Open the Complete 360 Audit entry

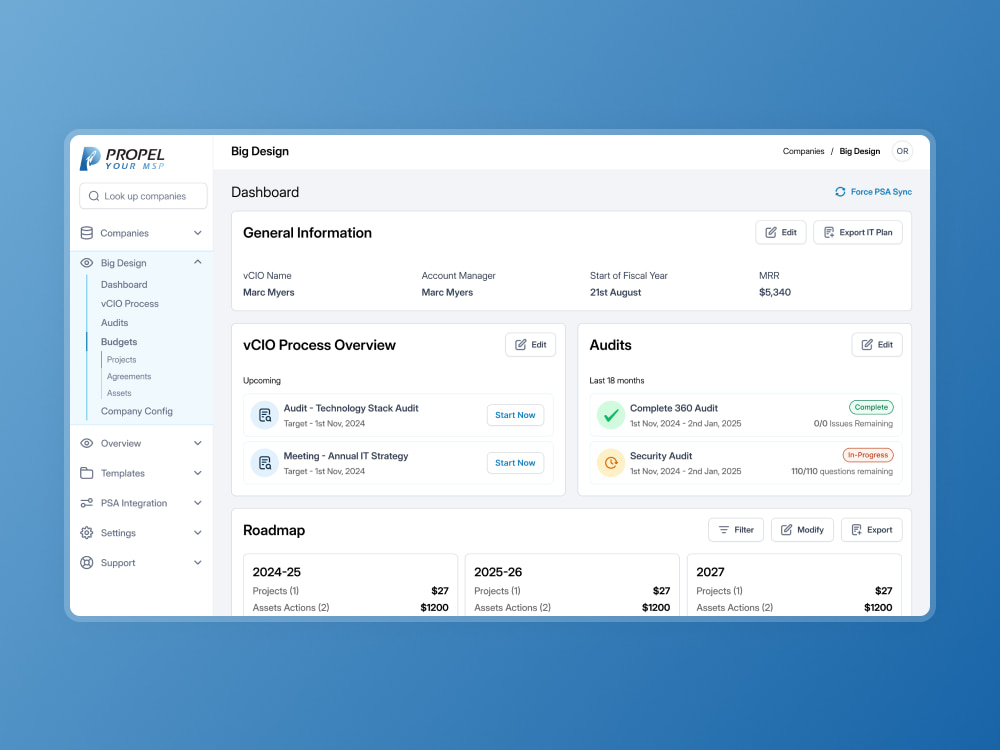[x=744, y=415]
